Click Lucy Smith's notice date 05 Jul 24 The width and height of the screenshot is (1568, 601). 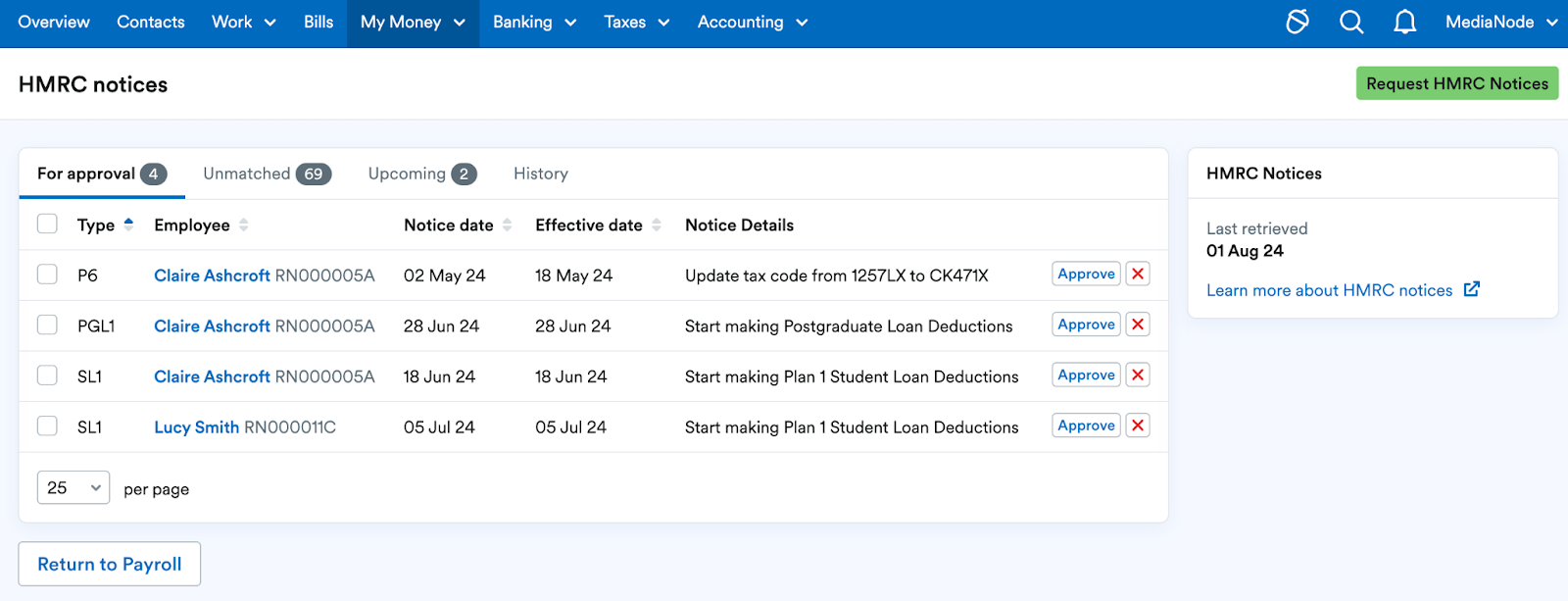[x=439, y=427]
